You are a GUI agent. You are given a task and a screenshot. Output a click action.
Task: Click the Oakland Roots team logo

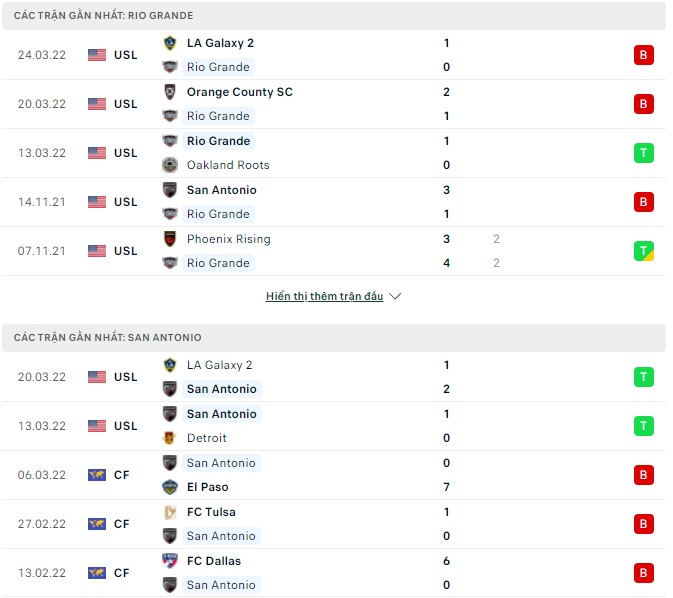point(169,165)
